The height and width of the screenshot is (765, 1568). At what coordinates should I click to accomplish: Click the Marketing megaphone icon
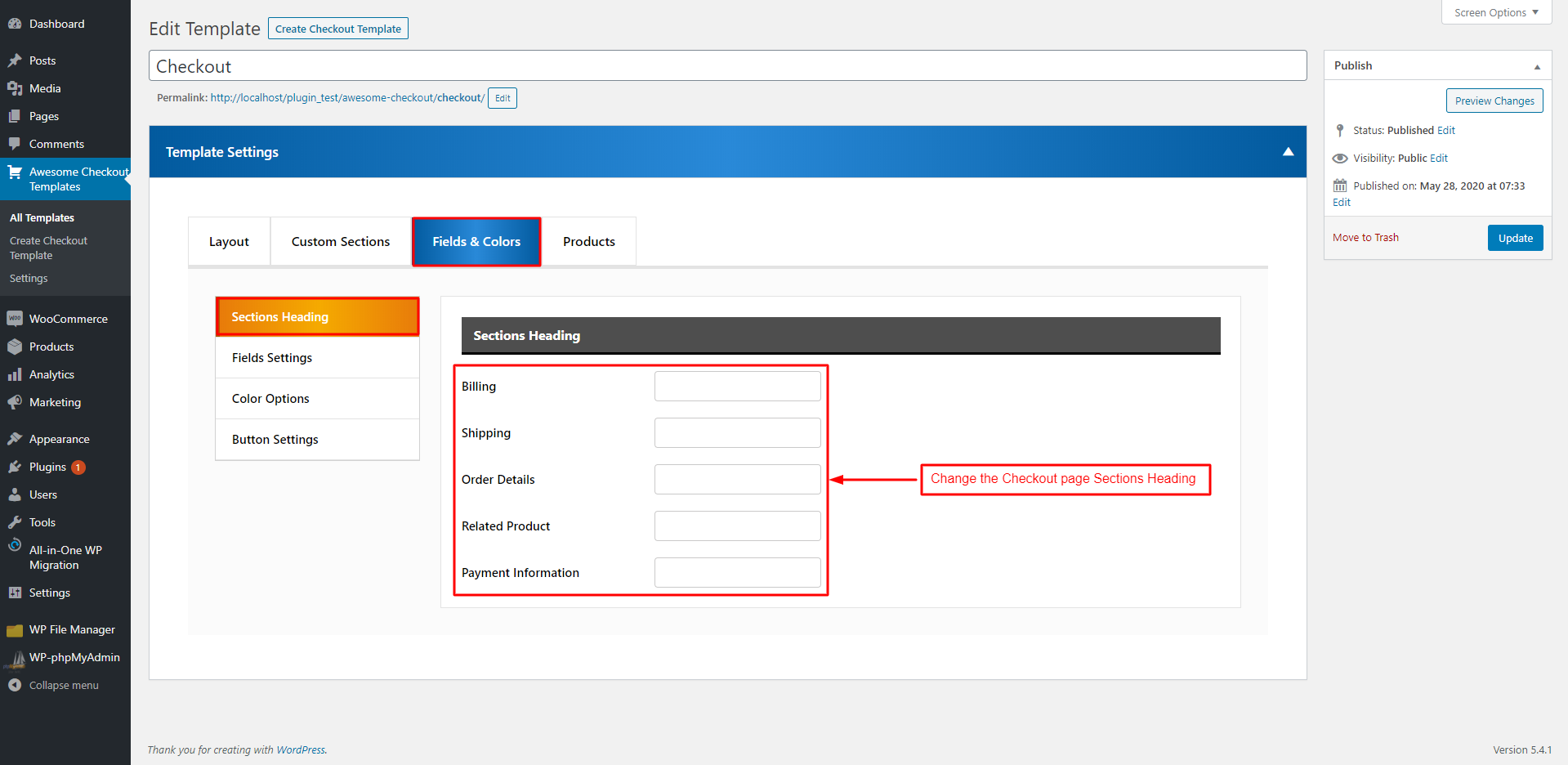15,402
